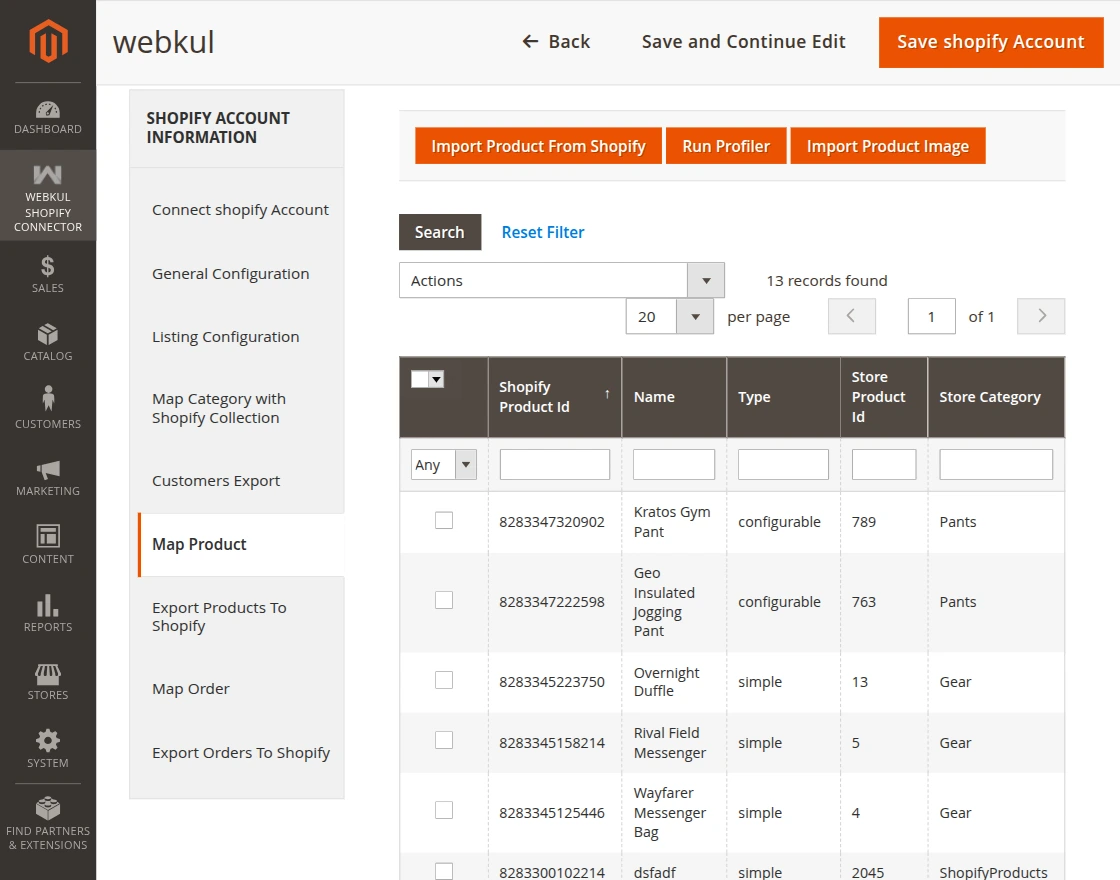Switch to the Map Order section

click(191, 688)
